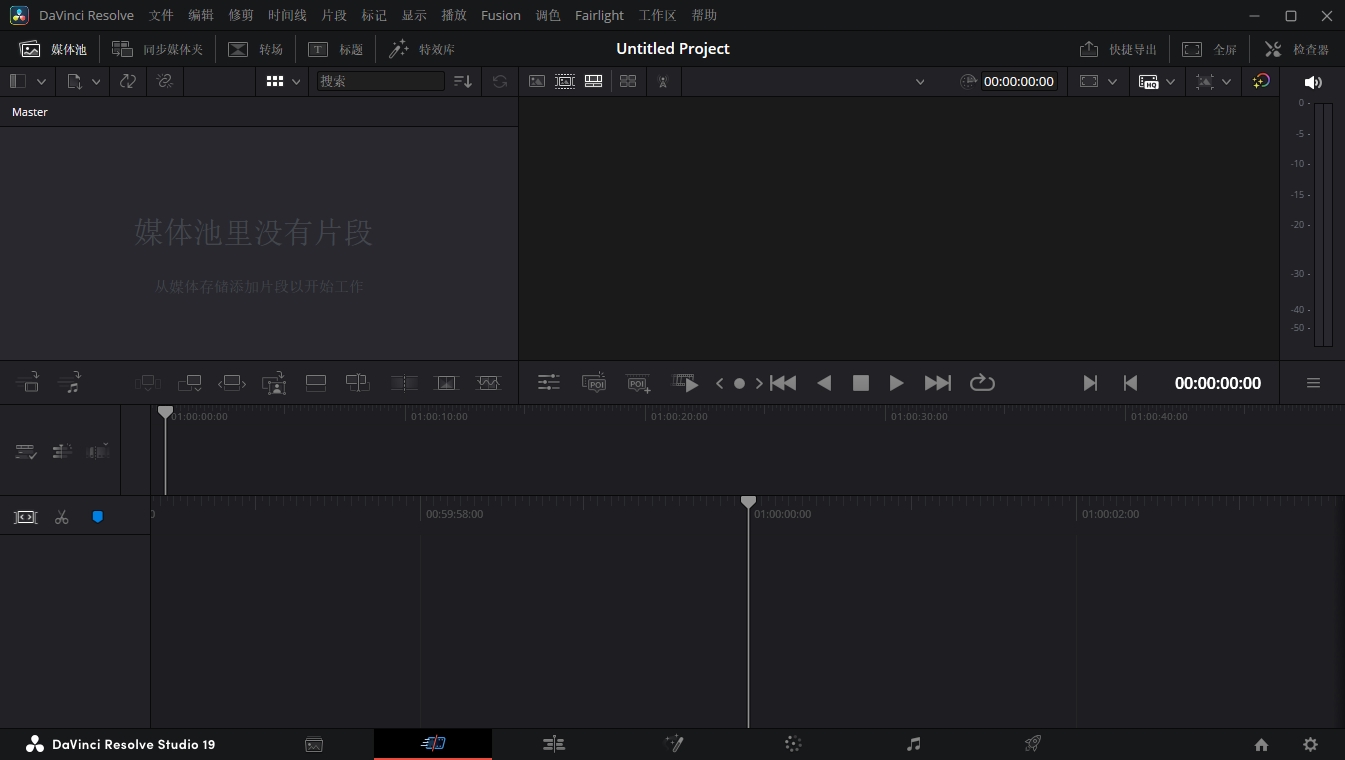
Task: Go to the Deliver page rocket icon
Action: click(1033, 744)
